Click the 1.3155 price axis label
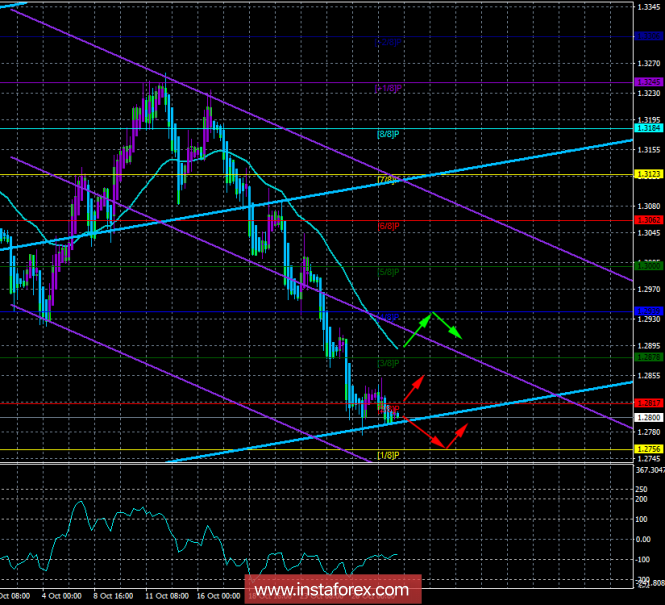 tap(649, 150)
